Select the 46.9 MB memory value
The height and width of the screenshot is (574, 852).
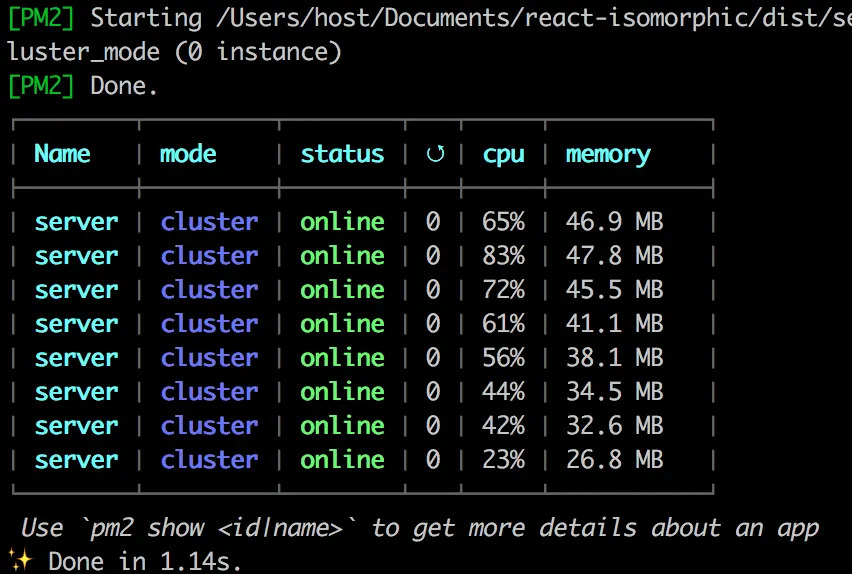615,222
